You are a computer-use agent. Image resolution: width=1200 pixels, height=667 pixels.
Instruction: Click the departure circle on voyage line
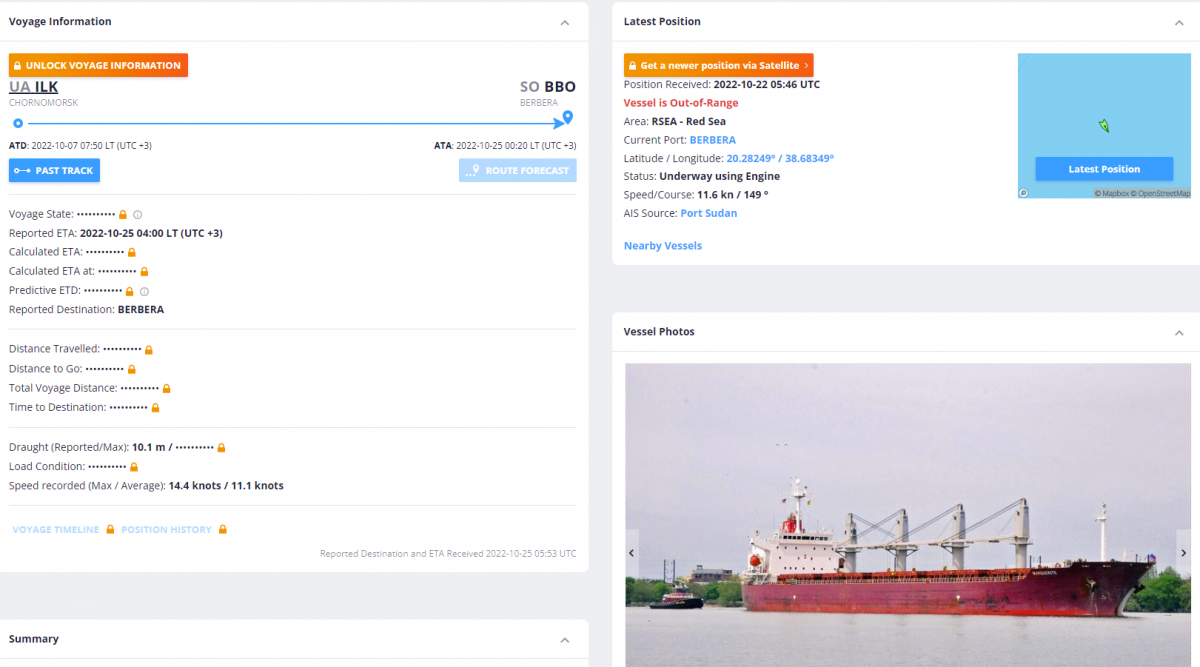click(x=17, y=123)
